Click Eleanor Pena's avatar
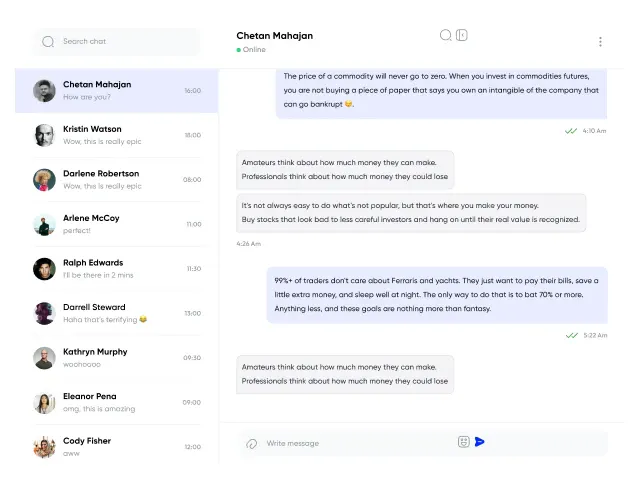The width and height of the screenshot is (640, 480). [x=44, y=402]
